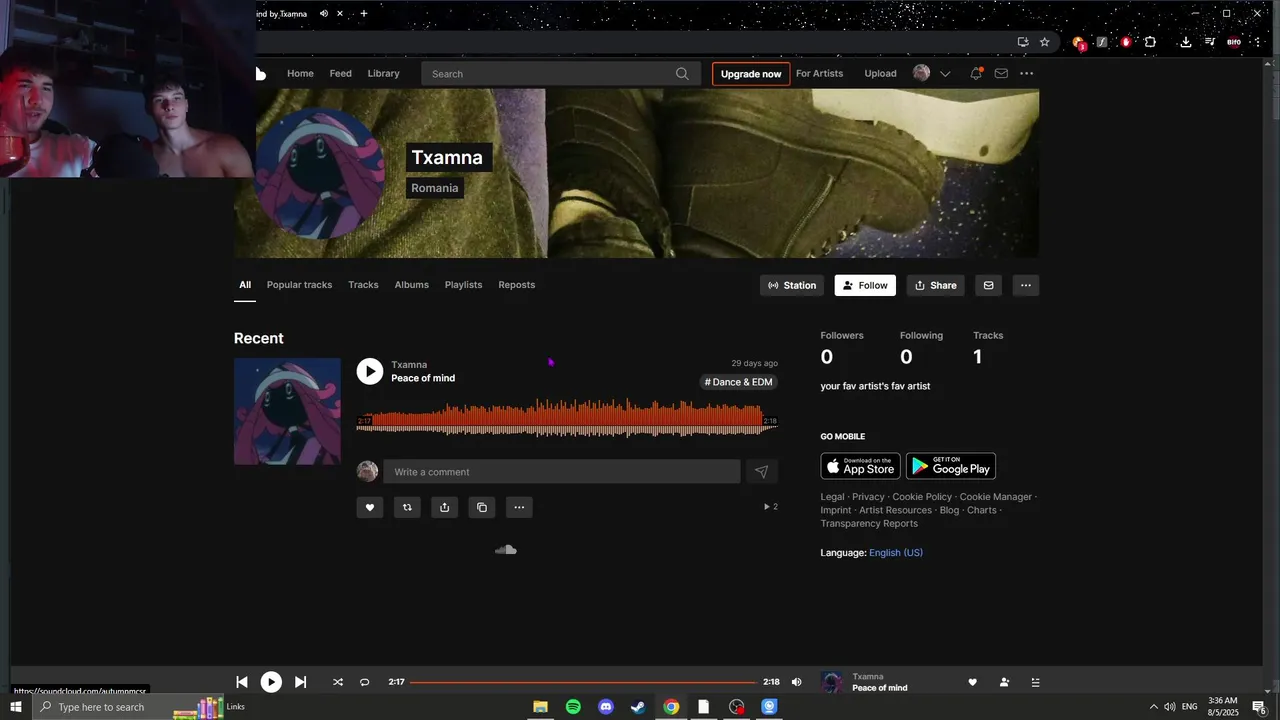Open Spotify from taskbar
This screenshot has width=1280, height=720.
coord(573,707)
